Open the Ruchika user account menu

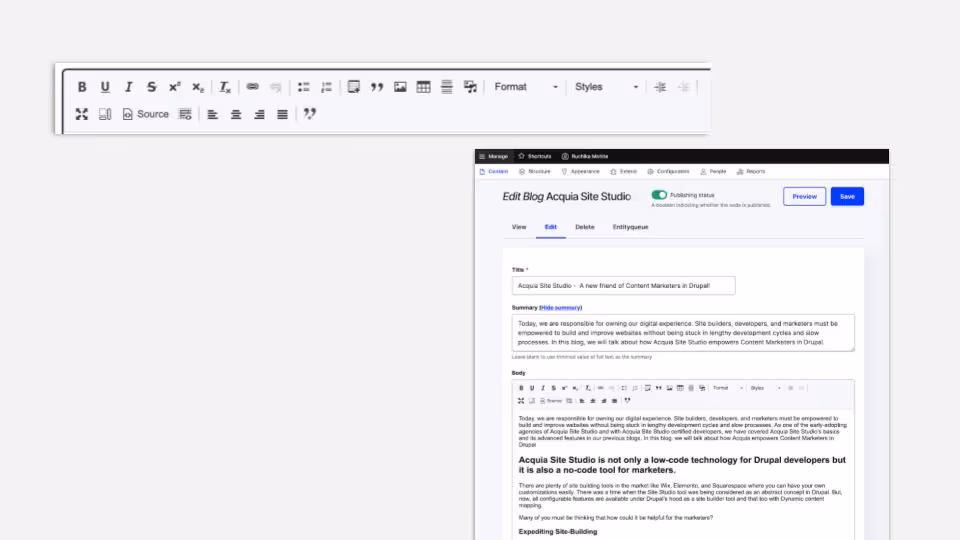585,156
